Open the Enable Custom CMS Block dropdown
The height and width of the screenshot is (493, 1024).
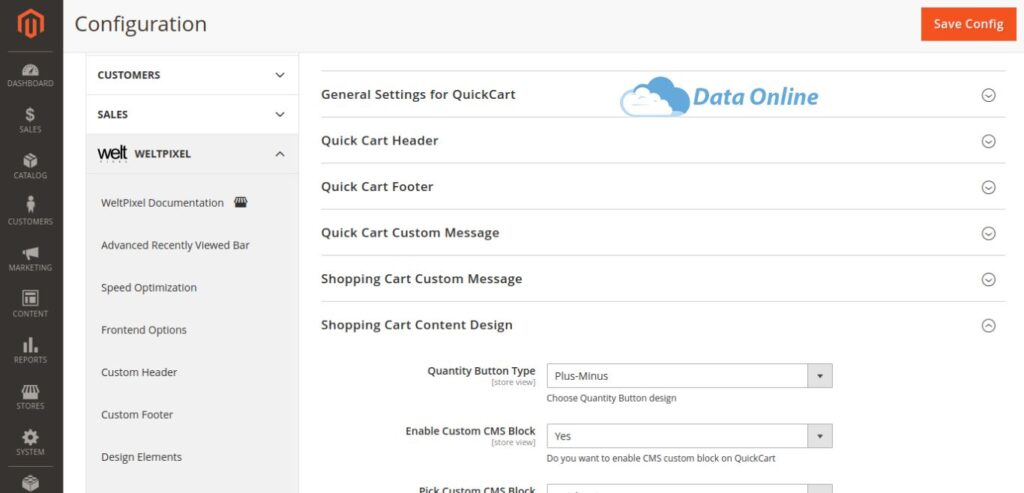689,436
